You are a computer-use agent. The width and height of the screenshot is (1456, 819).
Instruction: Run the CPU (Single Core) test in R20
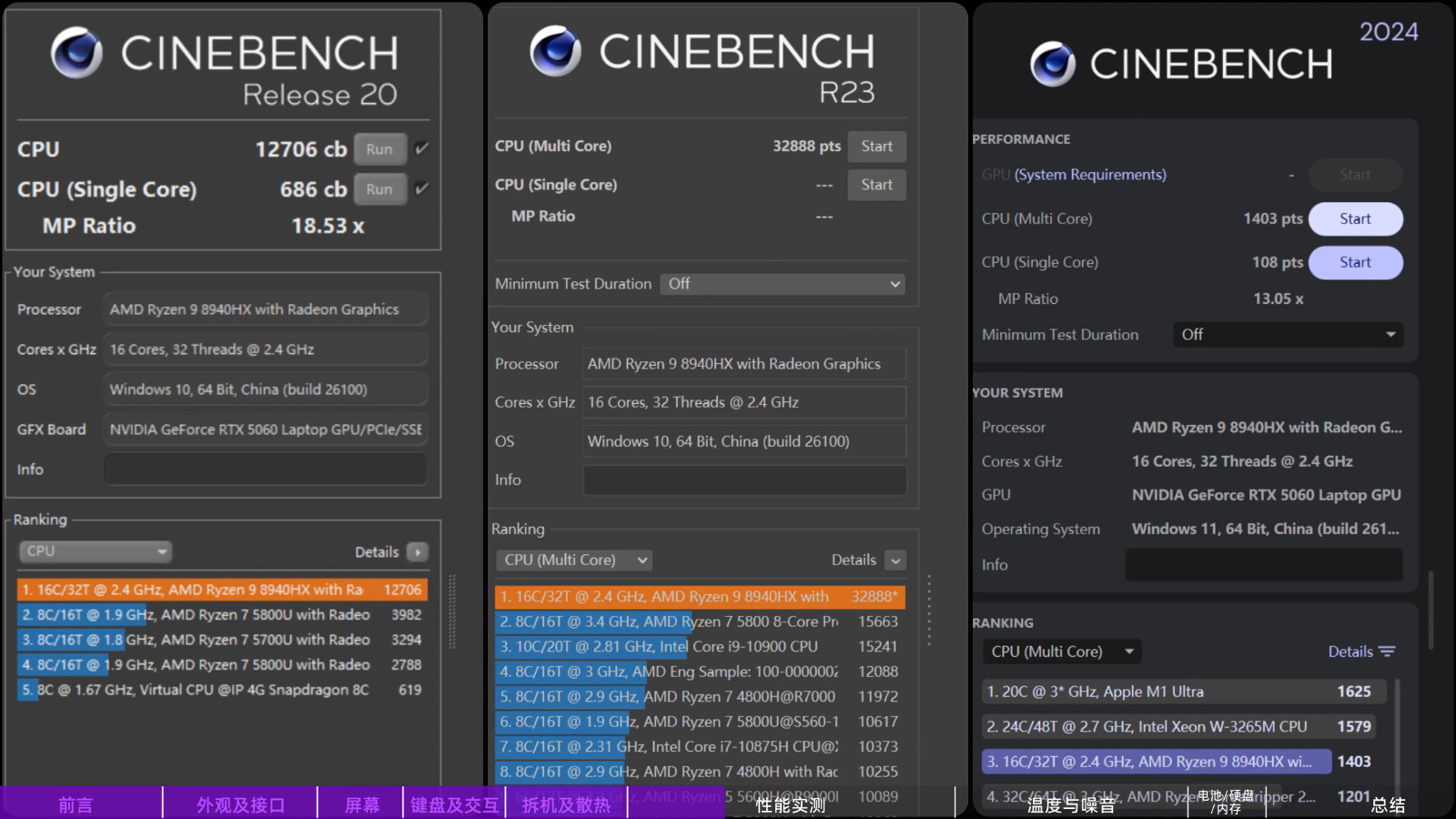pos(379,189)
